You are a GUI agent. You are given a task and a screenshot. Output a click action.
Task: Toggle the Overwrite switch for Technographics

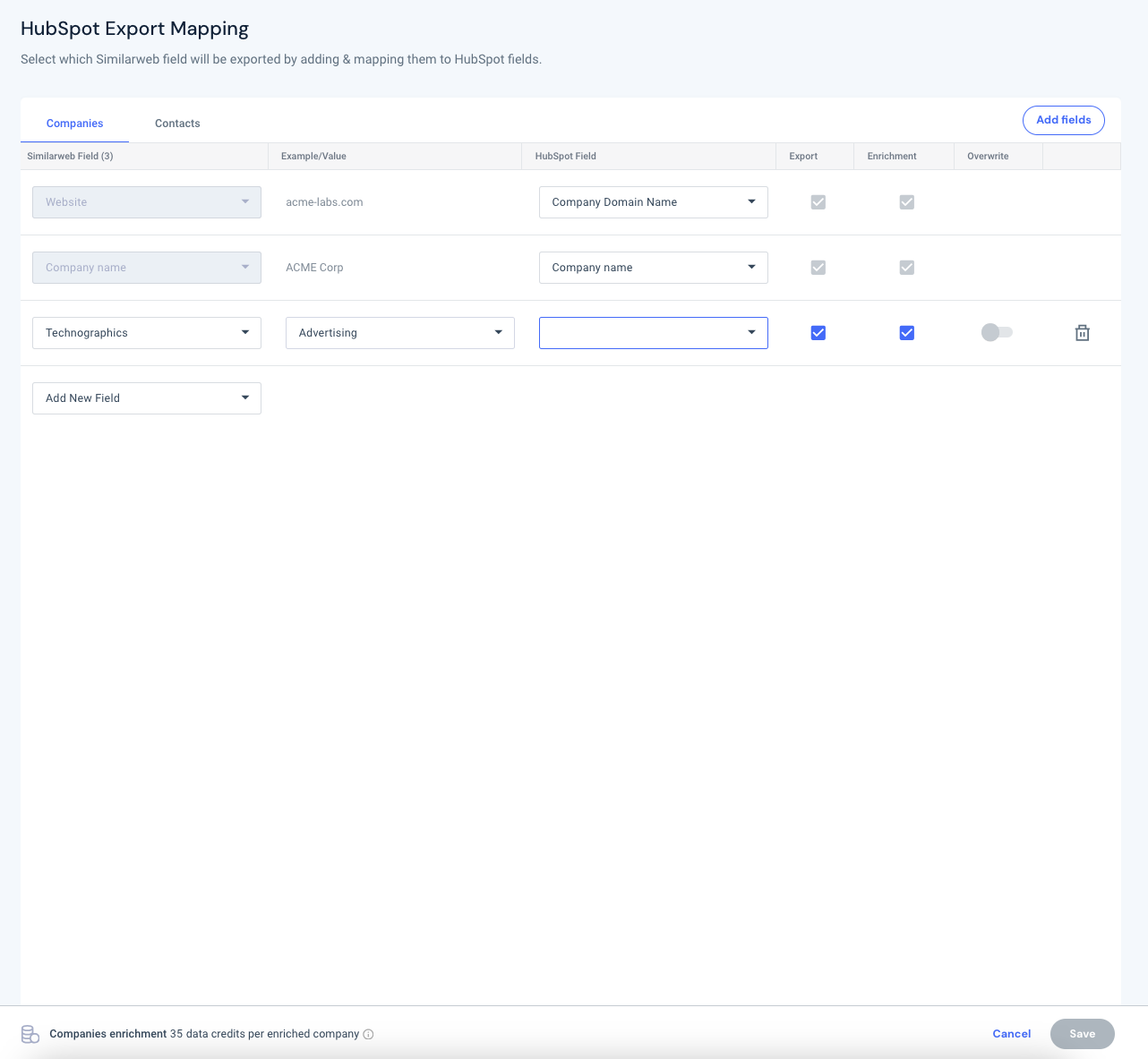pyautogui.click(x=997, y=332)
